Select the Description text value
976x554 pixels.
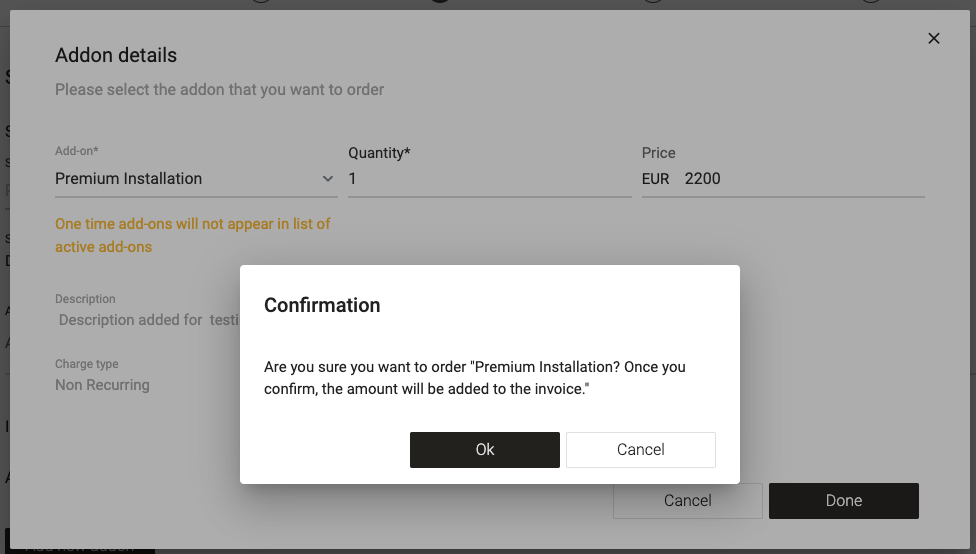coord(147,320)
